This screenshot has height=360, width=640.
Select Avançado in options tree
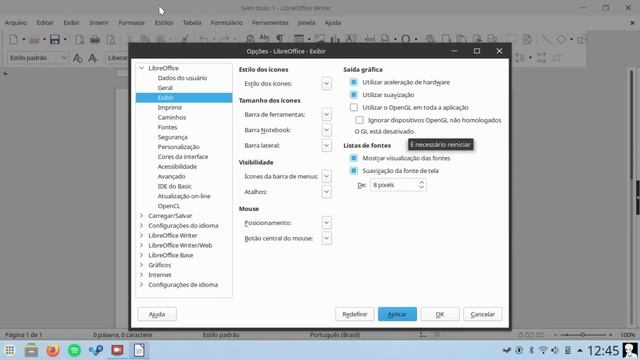click(171, 176)
